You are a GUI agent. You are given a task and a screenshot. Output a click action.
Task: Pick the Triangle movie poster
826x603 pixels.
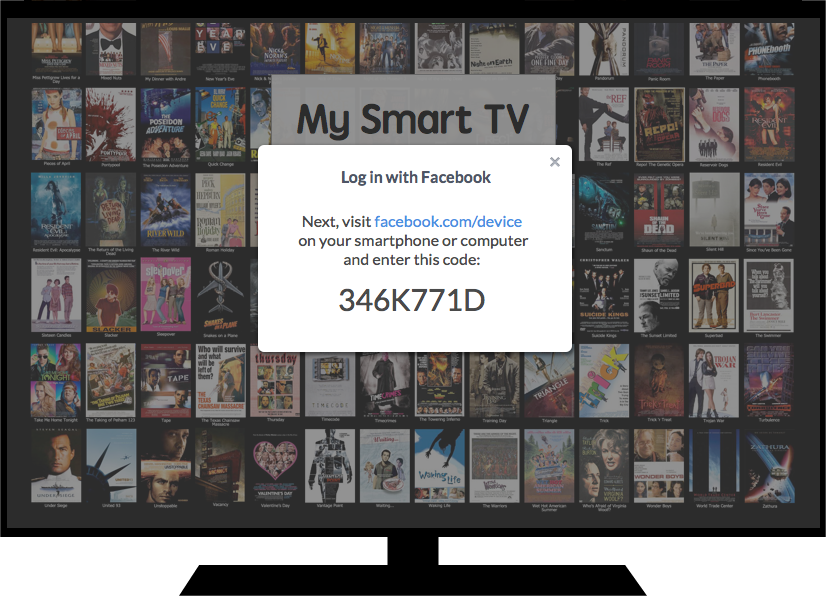[x=549, y=384]
